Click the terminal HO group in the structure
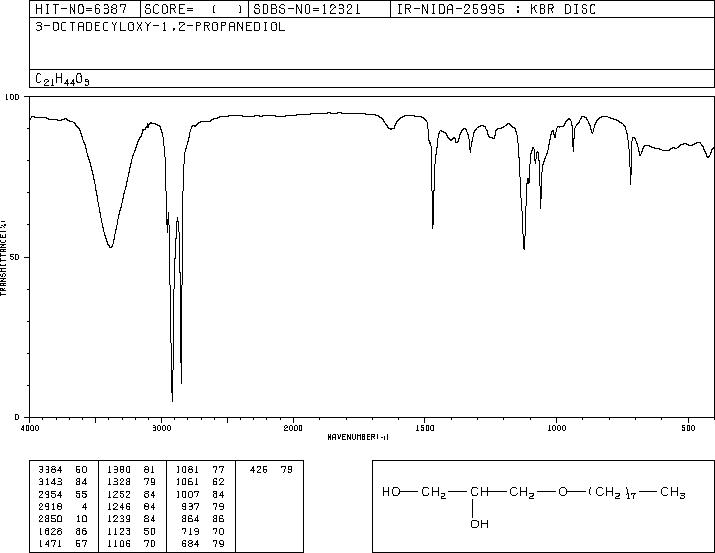Viewport: 715px width, 553px height. tap(391, 492)
